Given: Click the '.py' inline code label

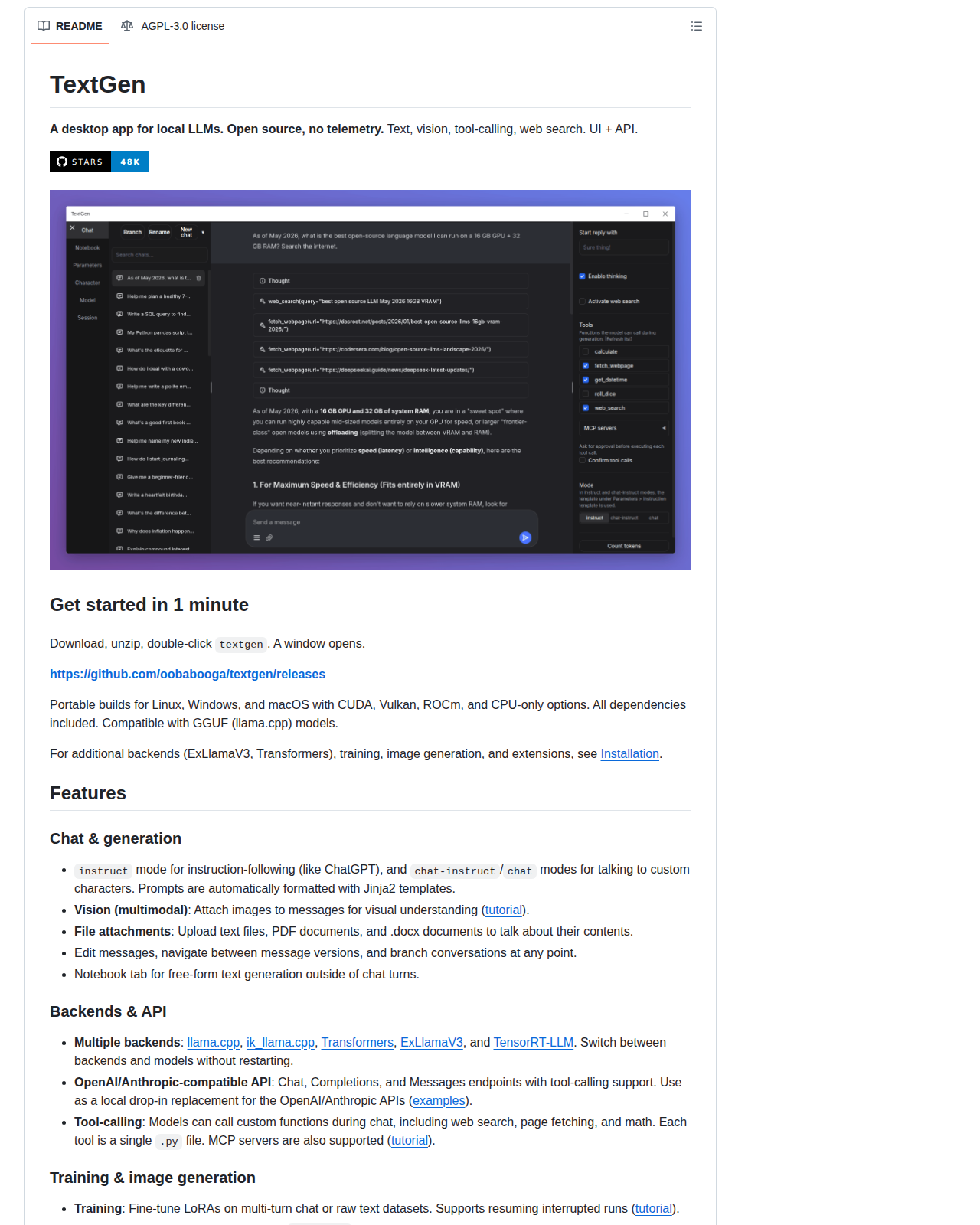Looking at the screenshot, I should (x=168, y=1141).
